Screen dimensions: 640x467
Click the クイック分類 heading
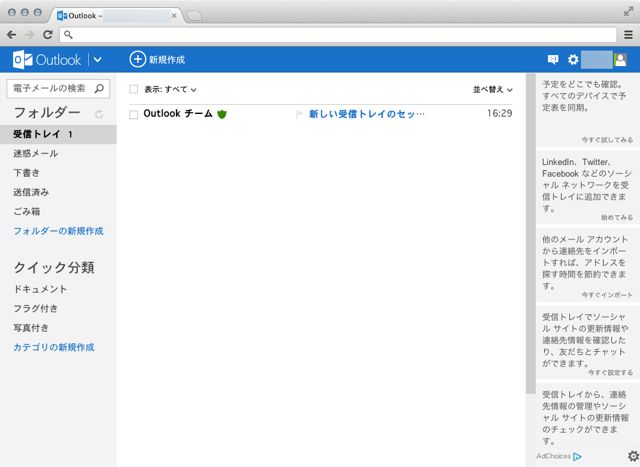(x=54, y=267)
